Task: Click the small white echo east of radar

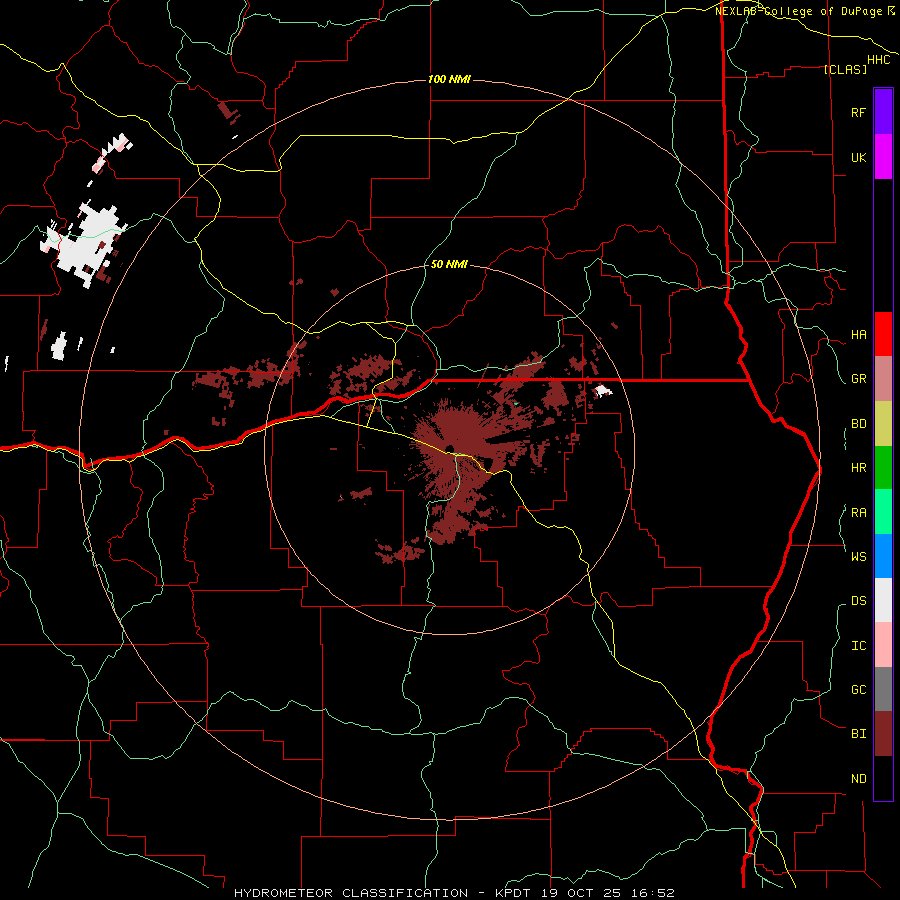Action: click(x=603, y=391)
